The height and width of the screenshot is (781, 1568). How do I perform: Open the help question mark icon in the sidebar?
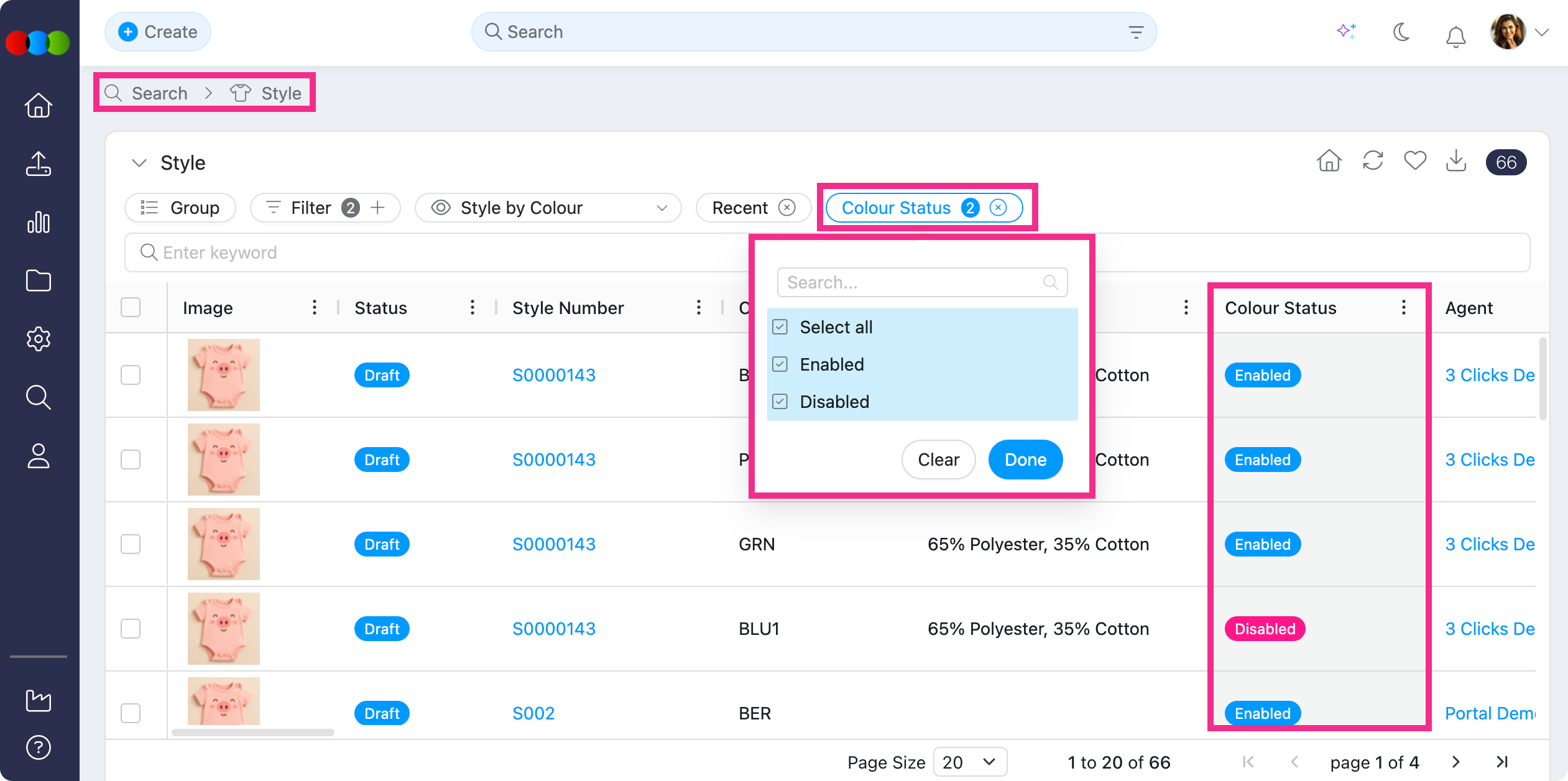(x=39, y=747)
